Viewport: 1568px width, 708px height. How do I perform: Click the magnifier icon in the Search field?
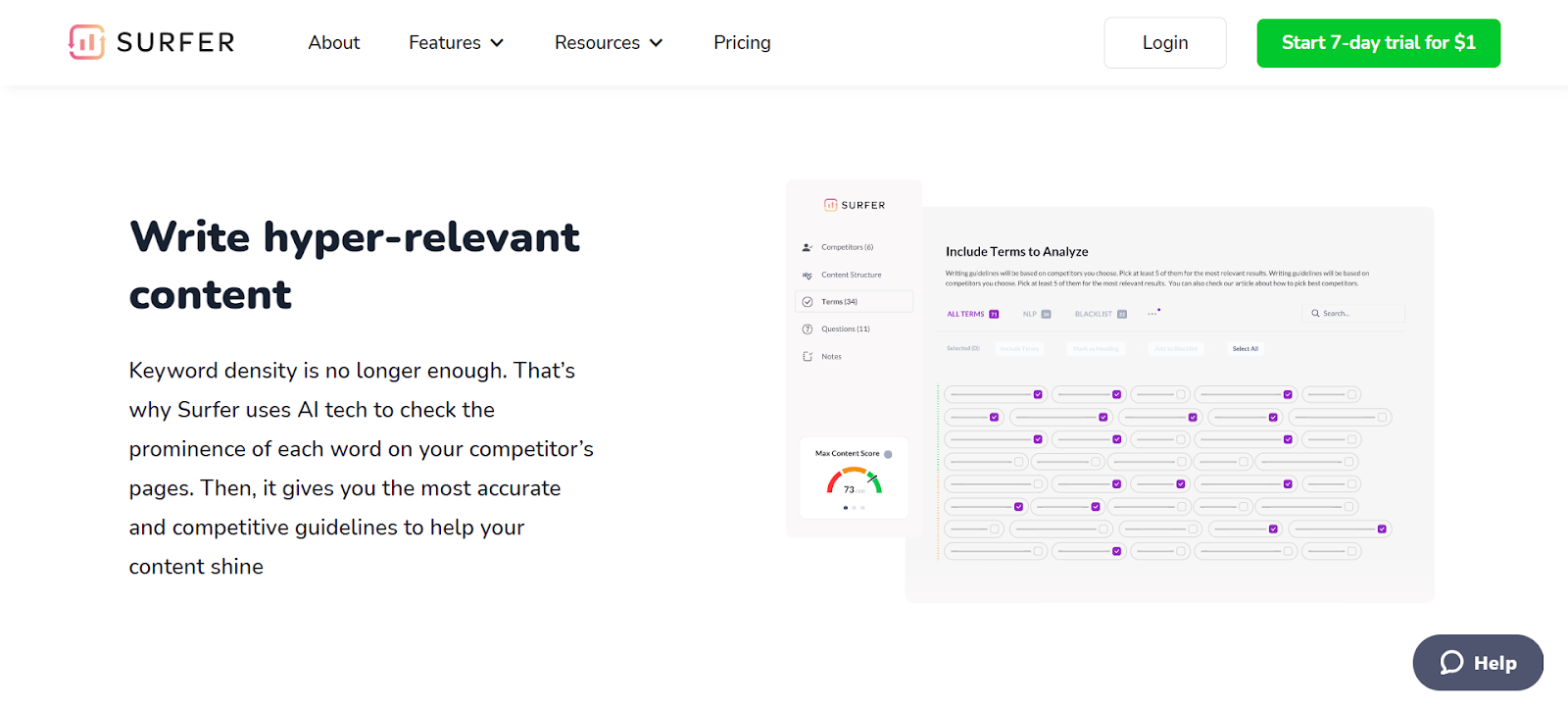pyautogui.click(x=1315, y=314)
